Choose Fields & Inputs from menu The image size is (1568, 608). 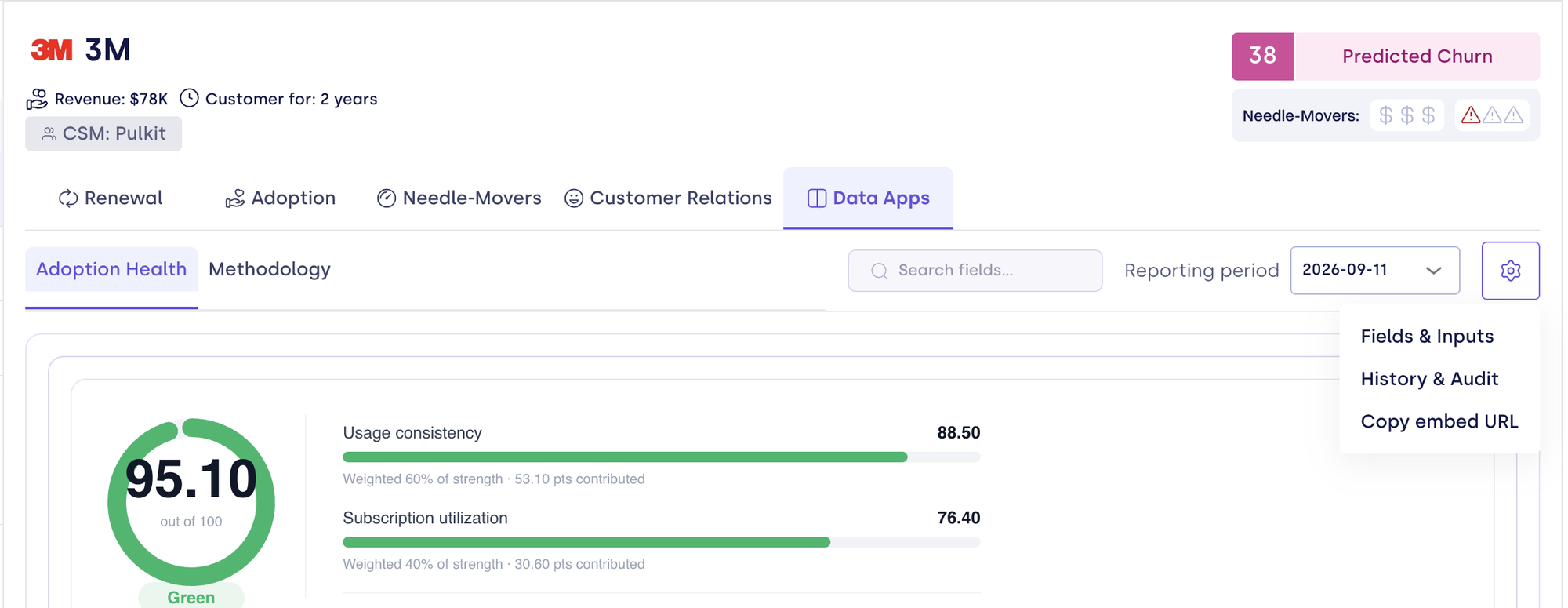coord(1427,337)
